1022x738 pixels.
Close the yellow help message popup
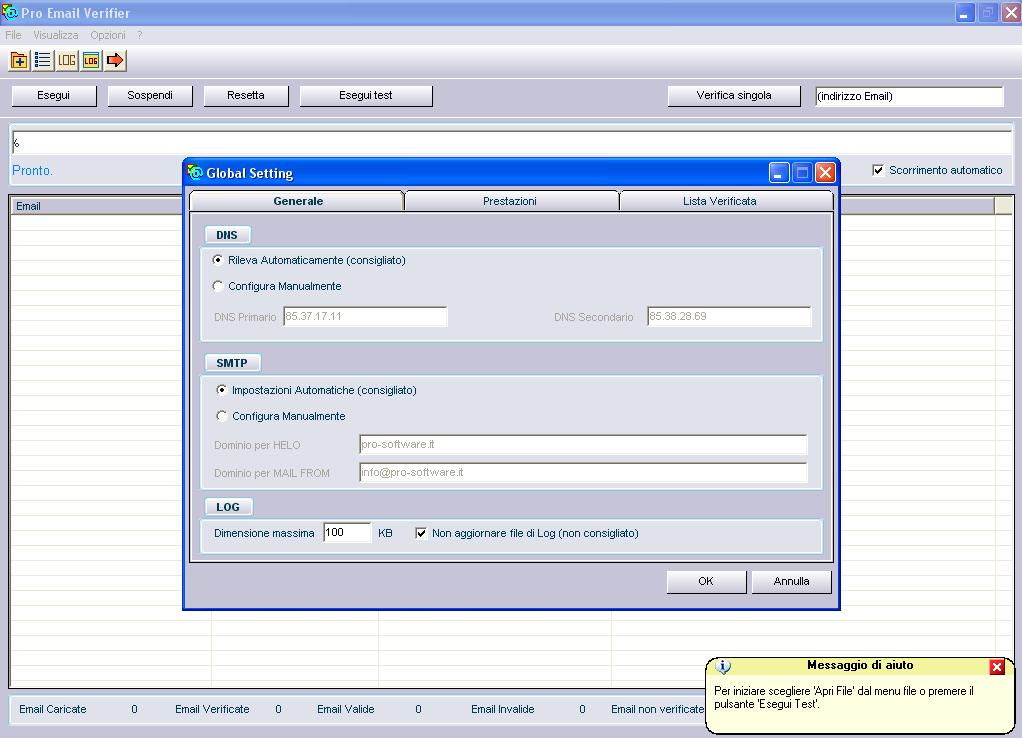pos(997,667)
